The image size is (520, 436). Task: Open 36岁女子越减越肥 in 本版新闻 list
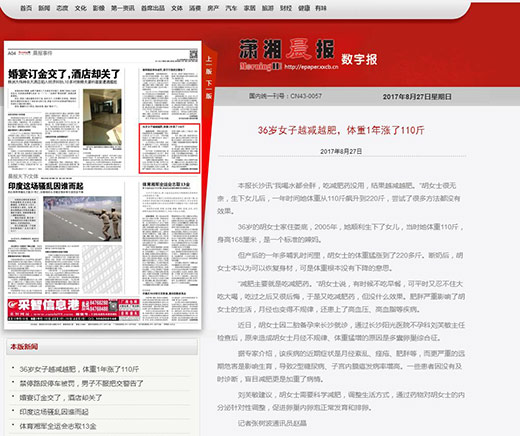(79, 369)
